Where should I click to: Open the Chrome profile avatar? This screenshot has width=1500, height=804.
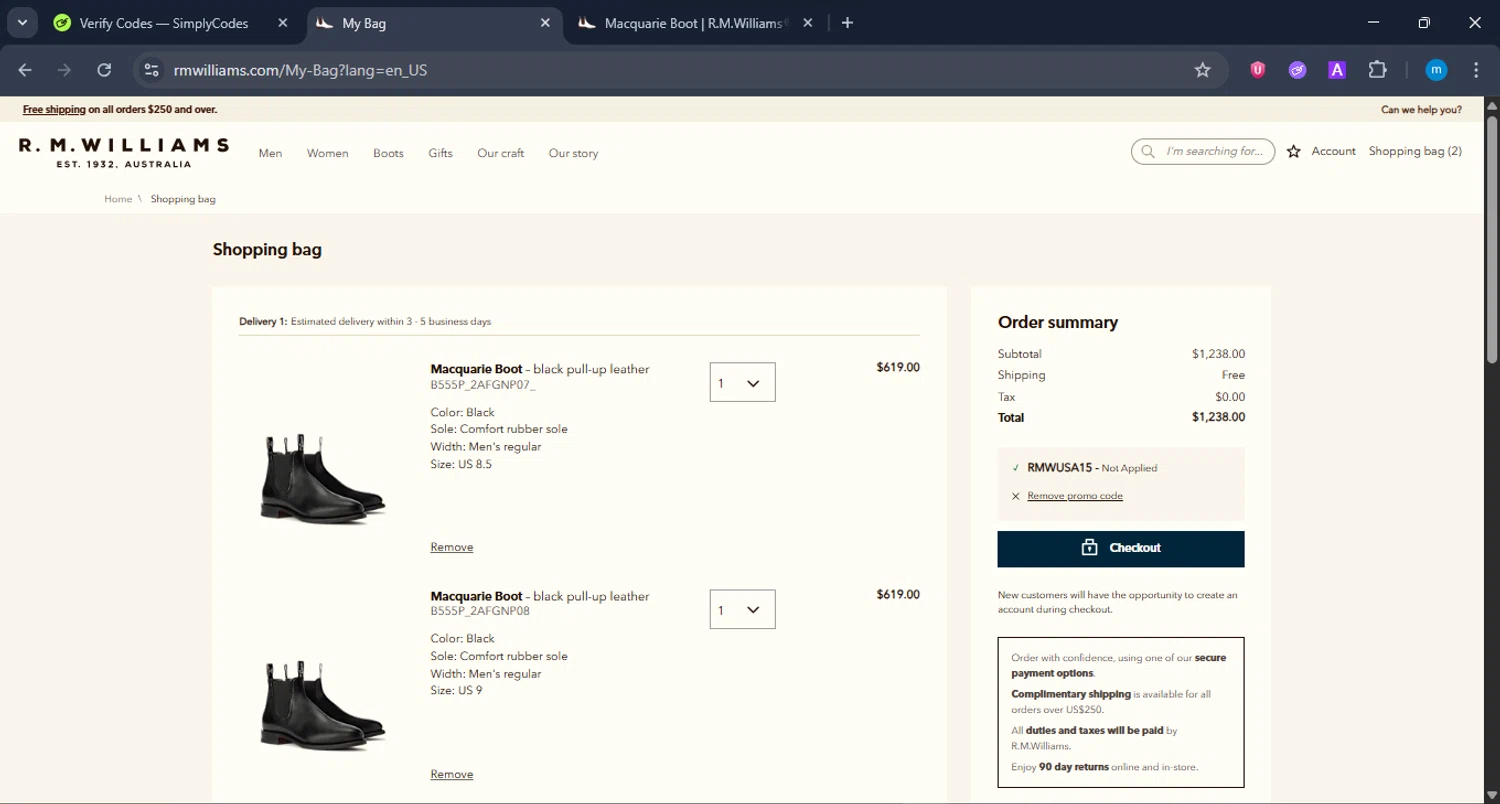[1436, 70]
